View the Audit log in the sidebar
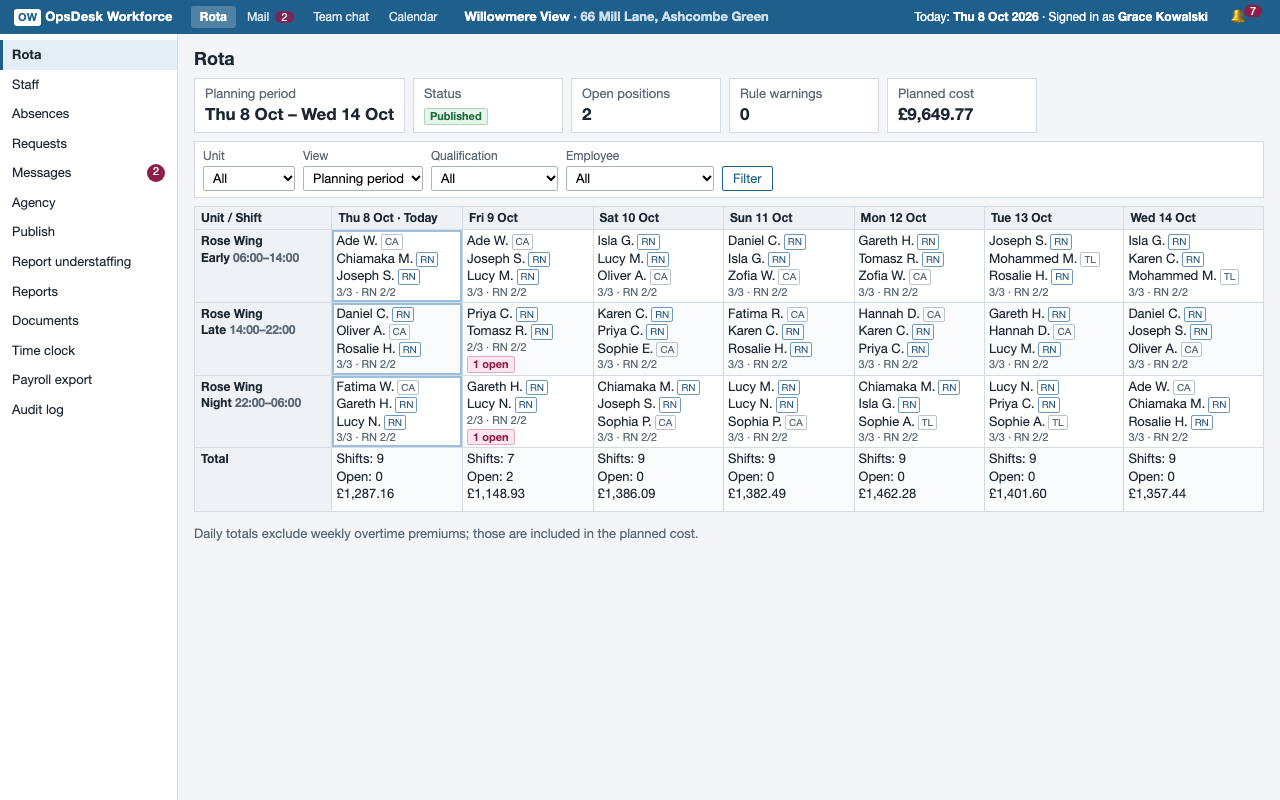This screenshot has height=800, width=1280. pos(89,410)
